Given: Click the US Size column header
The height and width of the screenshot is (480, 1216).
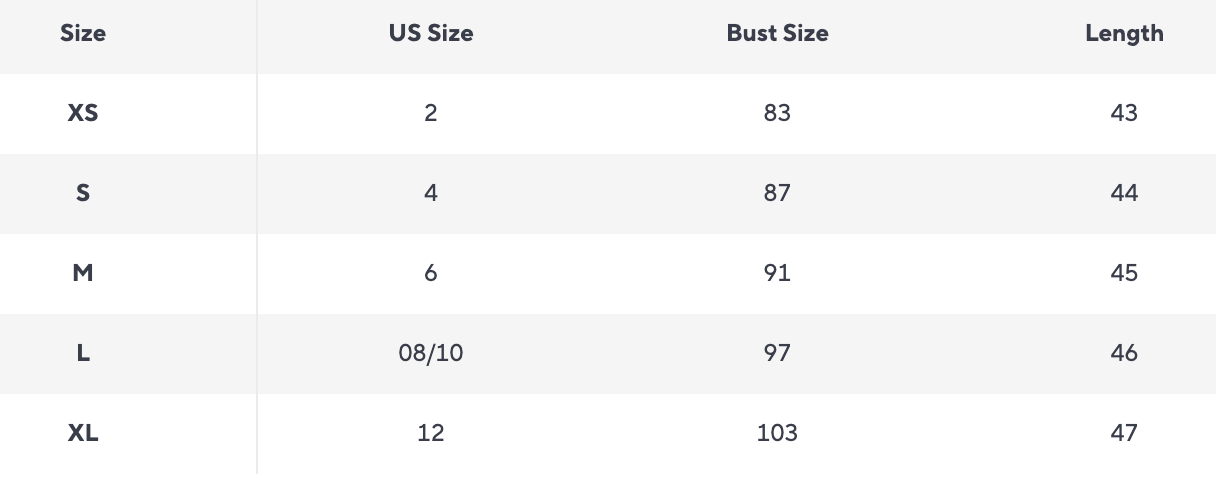Looking at the screenshot, I should 431,33.
